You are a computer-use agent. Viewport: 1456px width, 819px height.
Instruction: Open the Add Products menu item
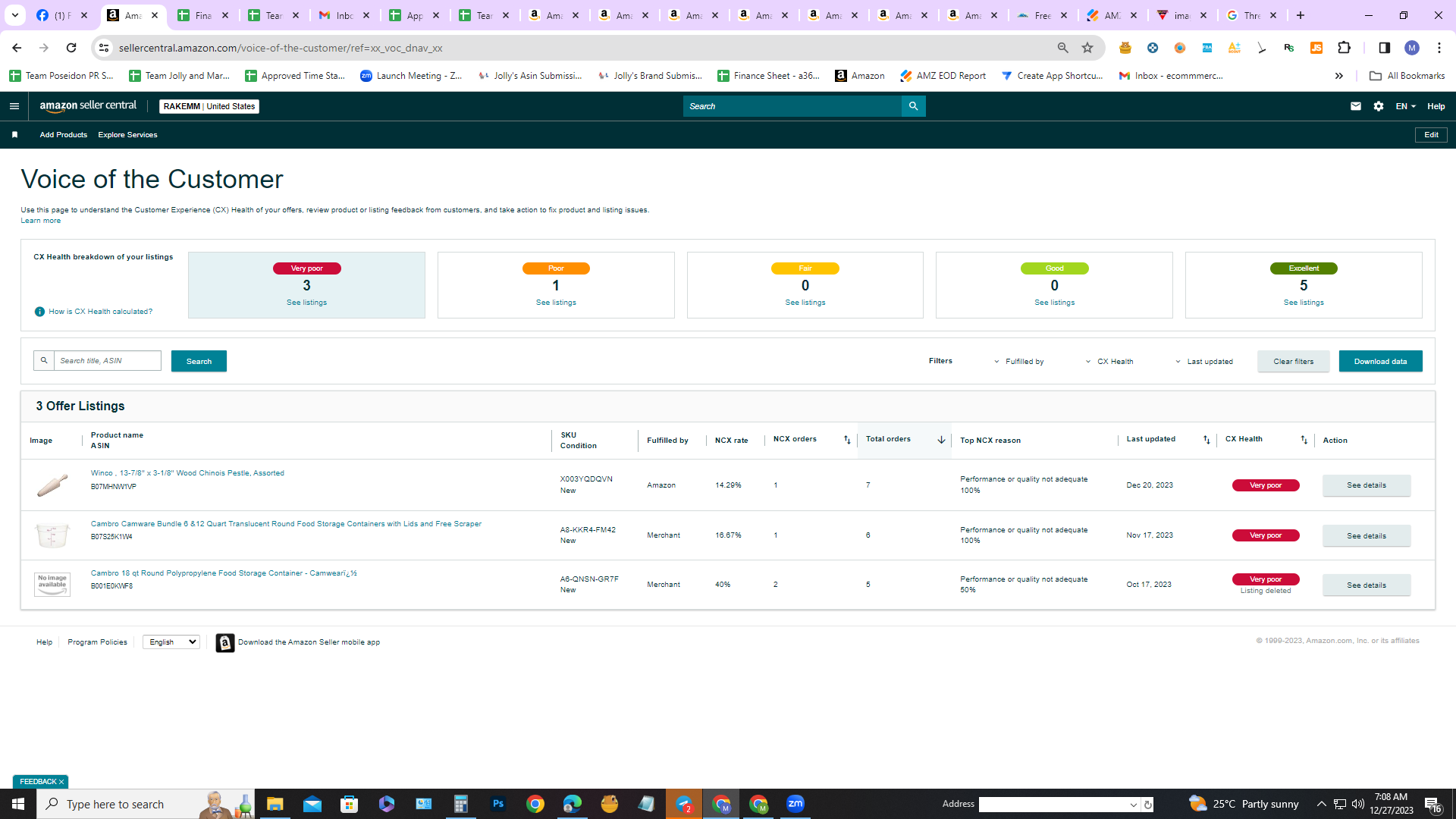pyautogui.click(x=64, y=135)
